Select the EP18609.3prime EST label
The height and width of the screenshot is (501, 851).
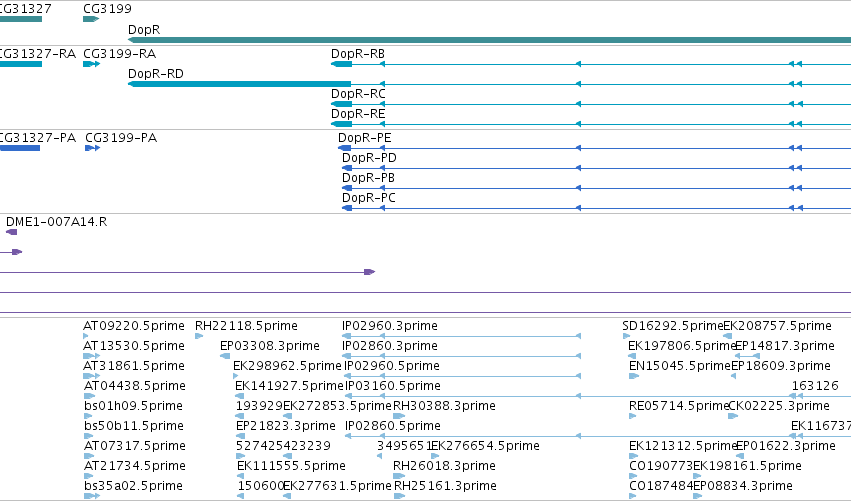tap(781, 366)
